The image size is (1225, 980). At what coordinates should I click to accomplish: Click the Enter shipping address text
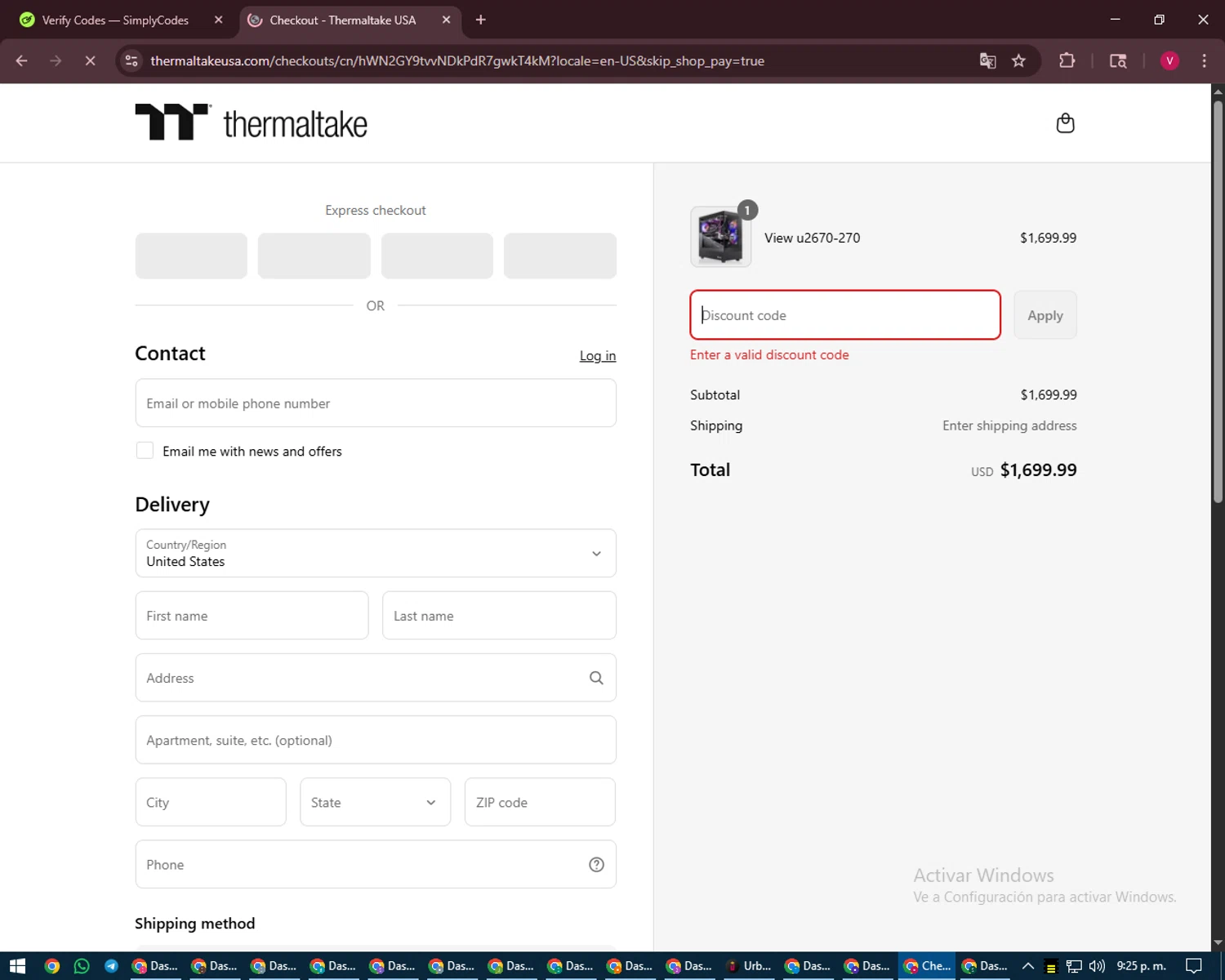click(x=1009, y=425)
